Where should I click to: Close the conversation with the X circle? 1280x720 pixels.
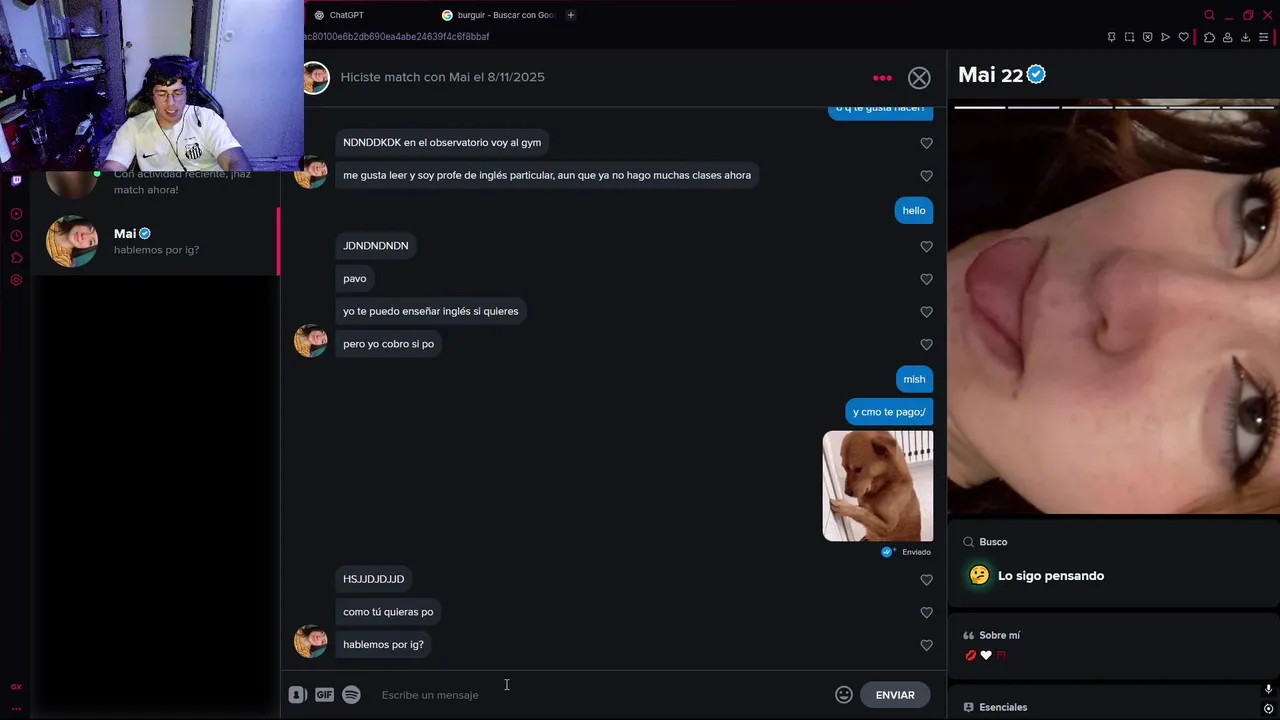pyautogui.click(x=919, y=78)
